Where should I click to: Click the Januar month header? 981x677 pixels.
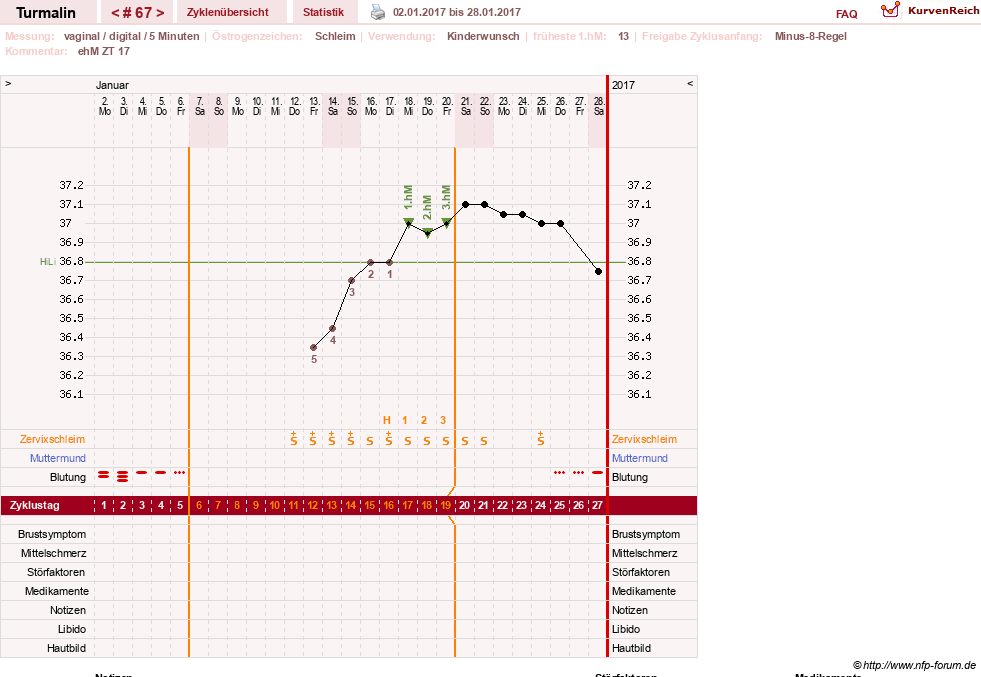click(112, 85)
